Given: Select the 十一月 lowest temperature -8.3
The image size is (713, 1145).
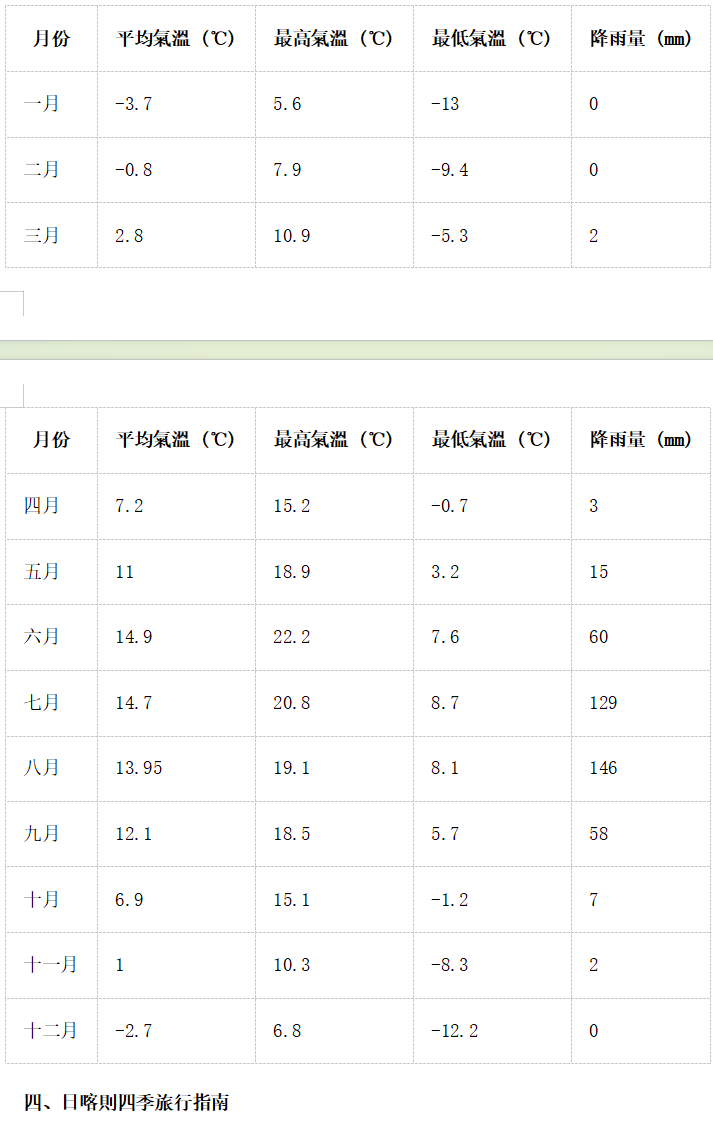Looking at the screenshot, I should (449, 965).
